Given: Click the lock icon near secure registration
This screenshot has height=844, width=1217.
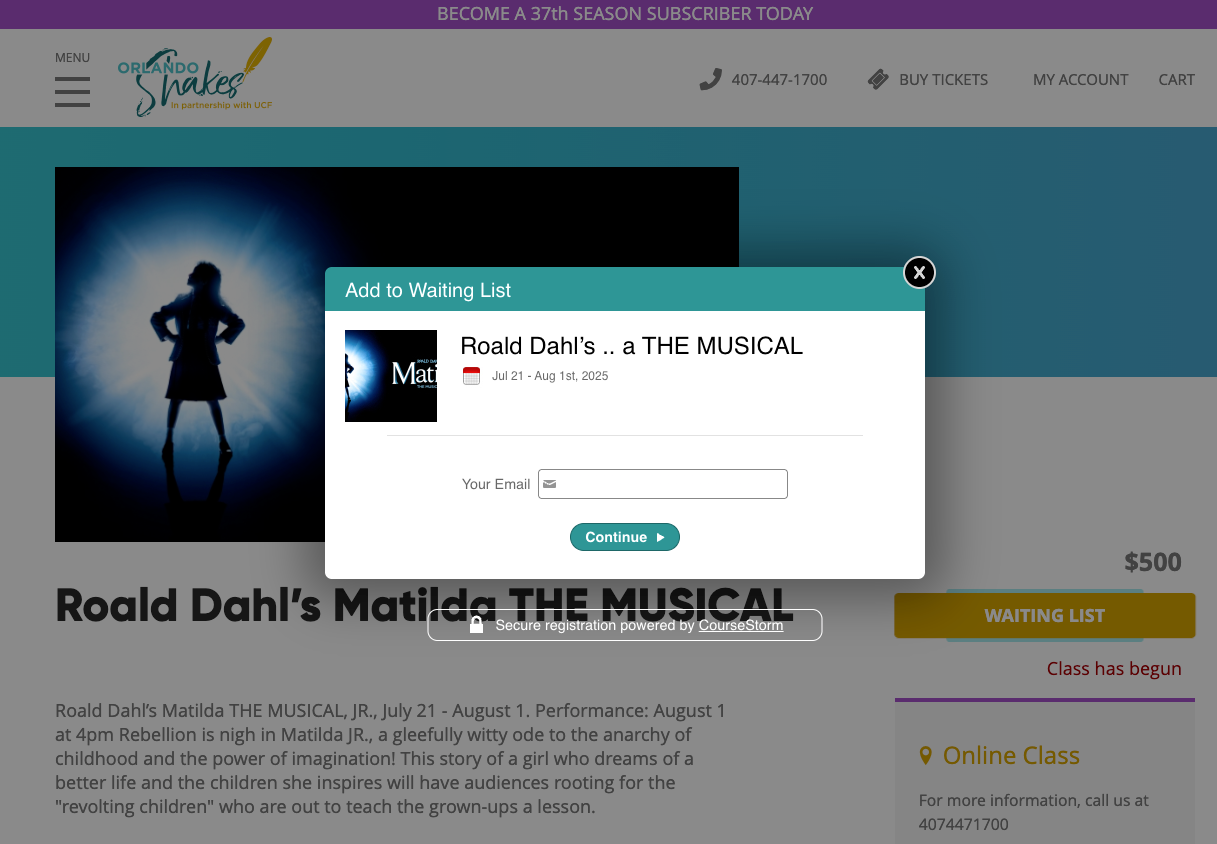Looking at the screenshot, I should pos(477,625).
